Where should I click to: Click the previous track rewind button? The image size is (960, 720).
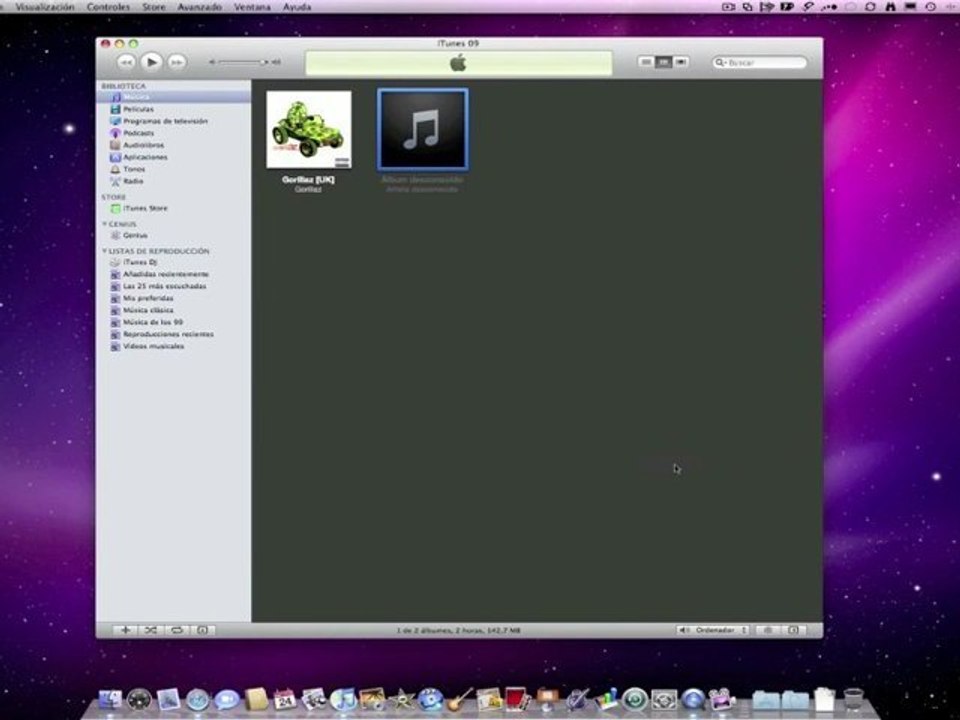click(126, 62)
